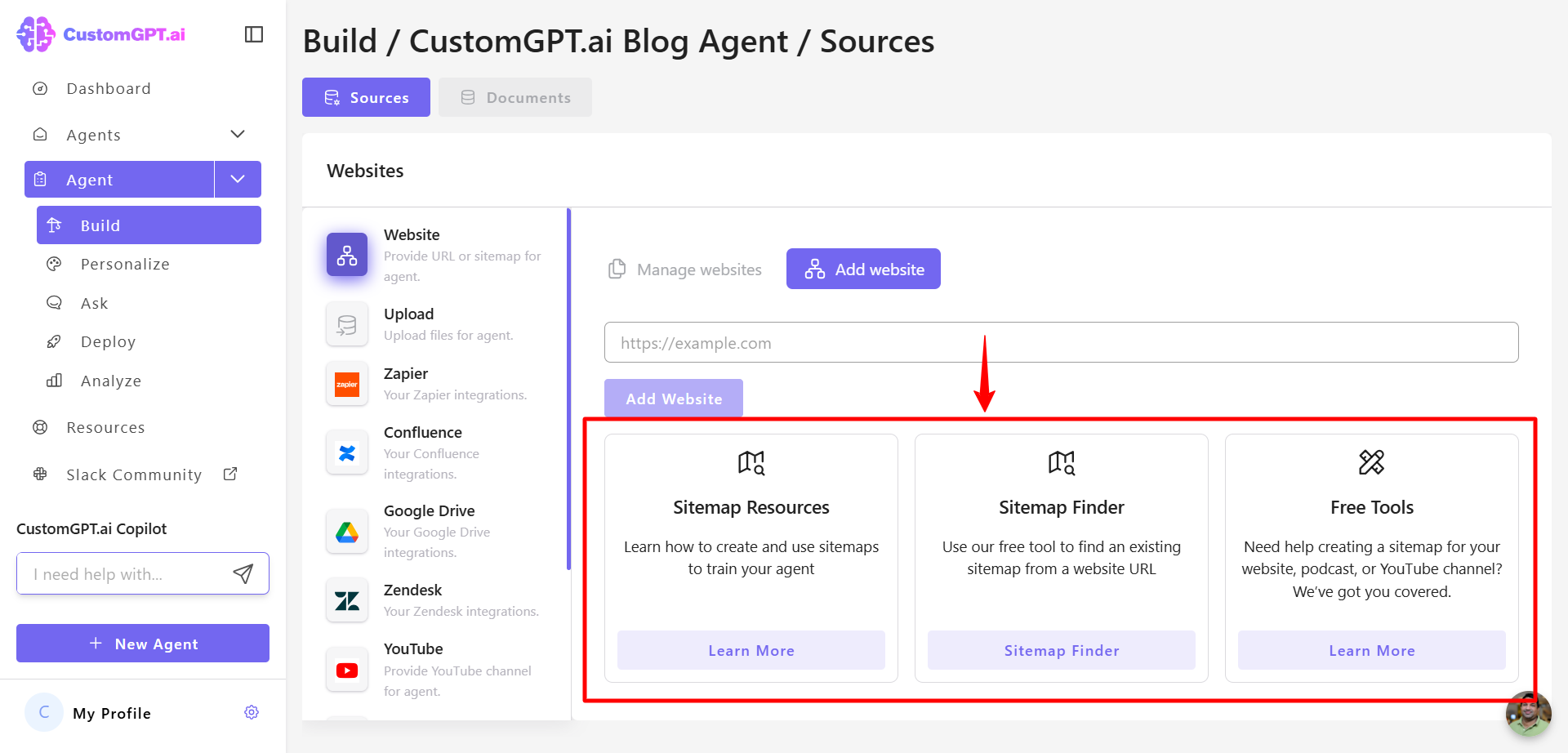The height and width of the screenshot is (753, 1568).
Task: Send the Copilot message with paper plane icon
Action: tap(243, 574)
